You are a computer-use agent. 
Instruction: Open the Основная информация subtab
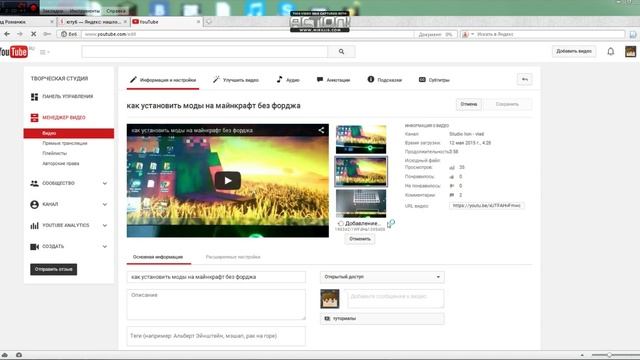[158, 257]
